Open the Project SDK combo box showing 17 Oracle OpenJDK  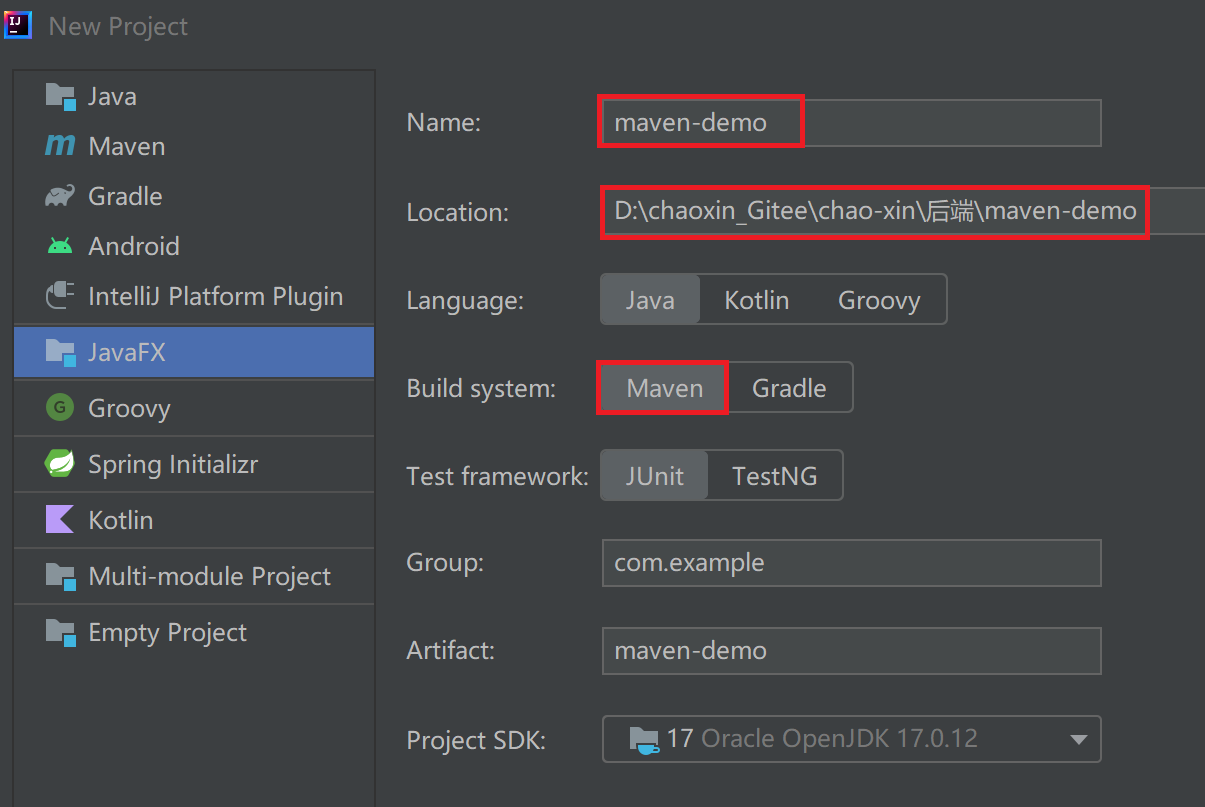852,739
